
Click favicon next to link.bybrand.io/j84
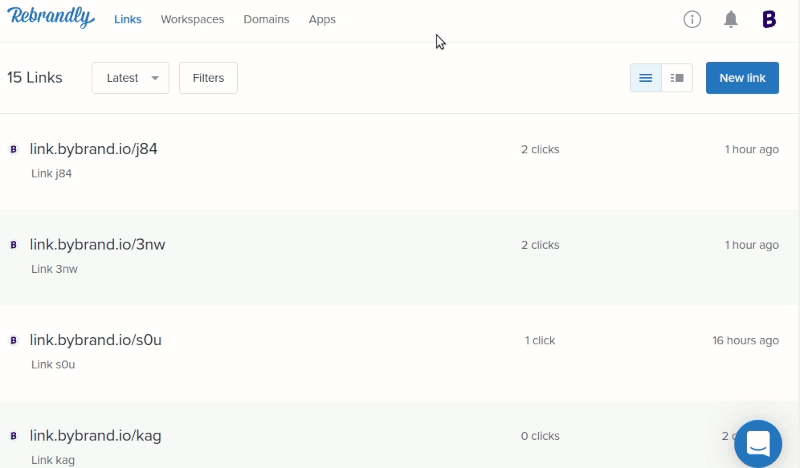[14, 150]
